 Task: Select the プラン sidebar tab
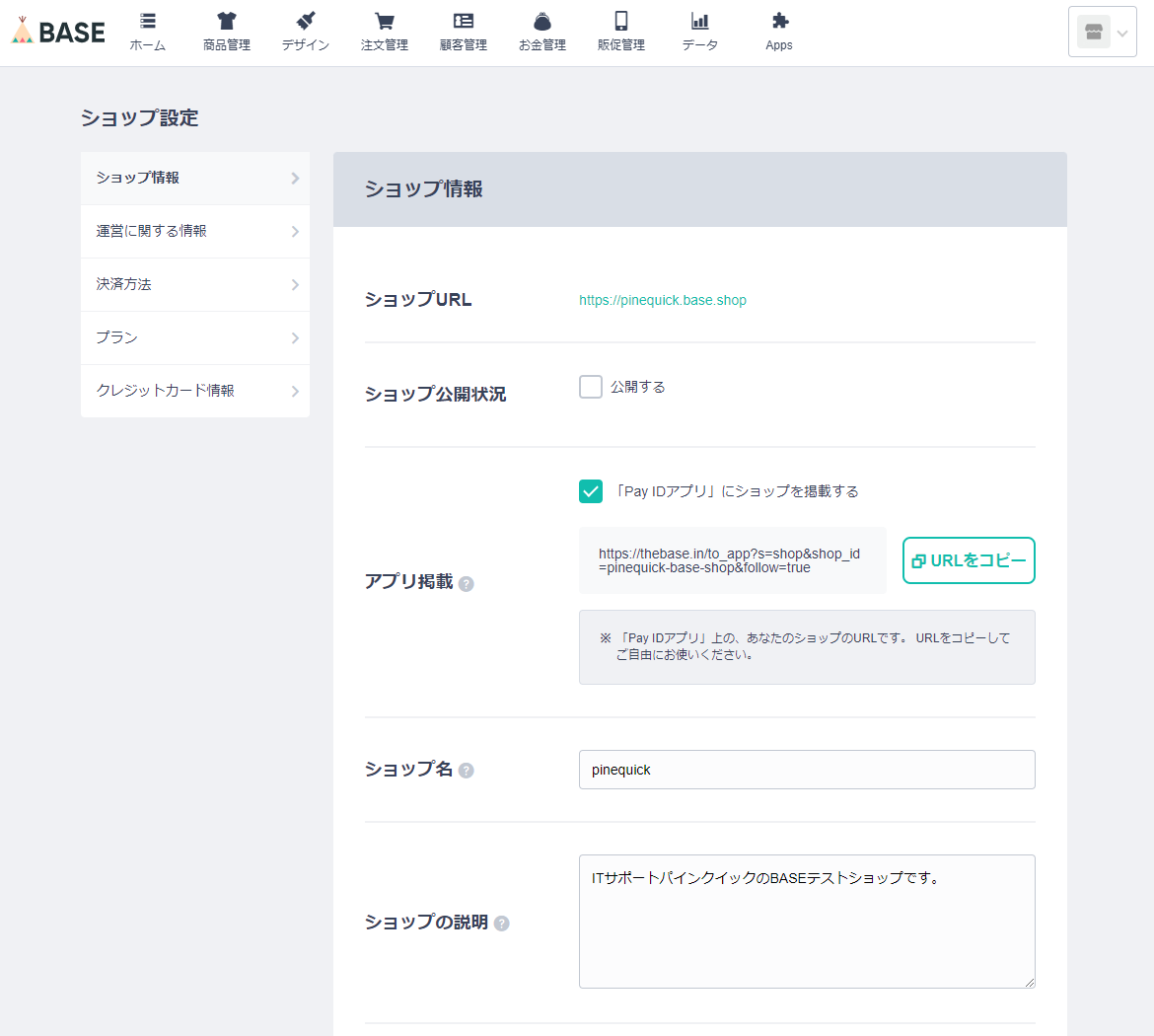click(x=195, y=337)
